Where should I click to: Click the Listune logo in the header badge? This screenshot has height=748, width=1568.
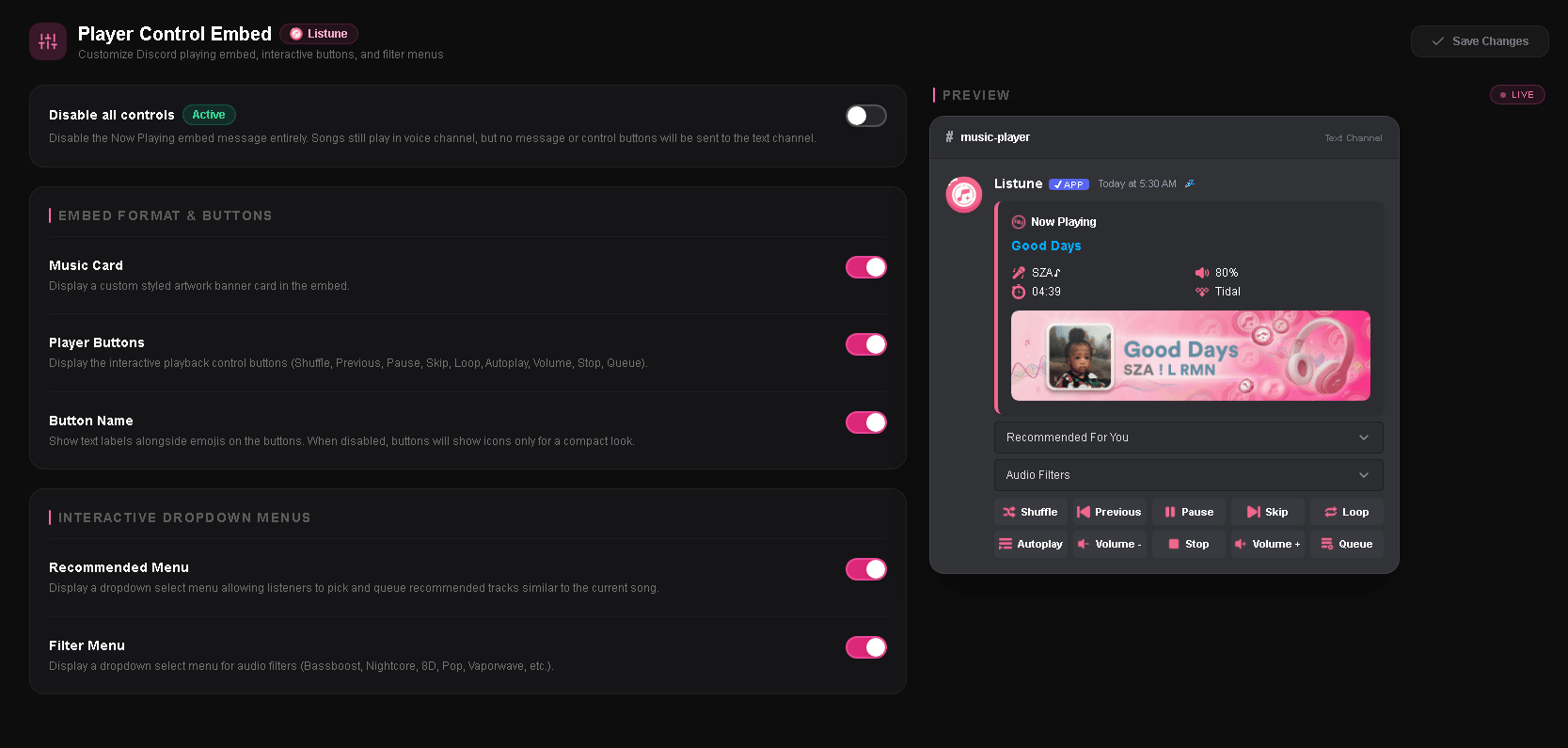coord(296,34)
